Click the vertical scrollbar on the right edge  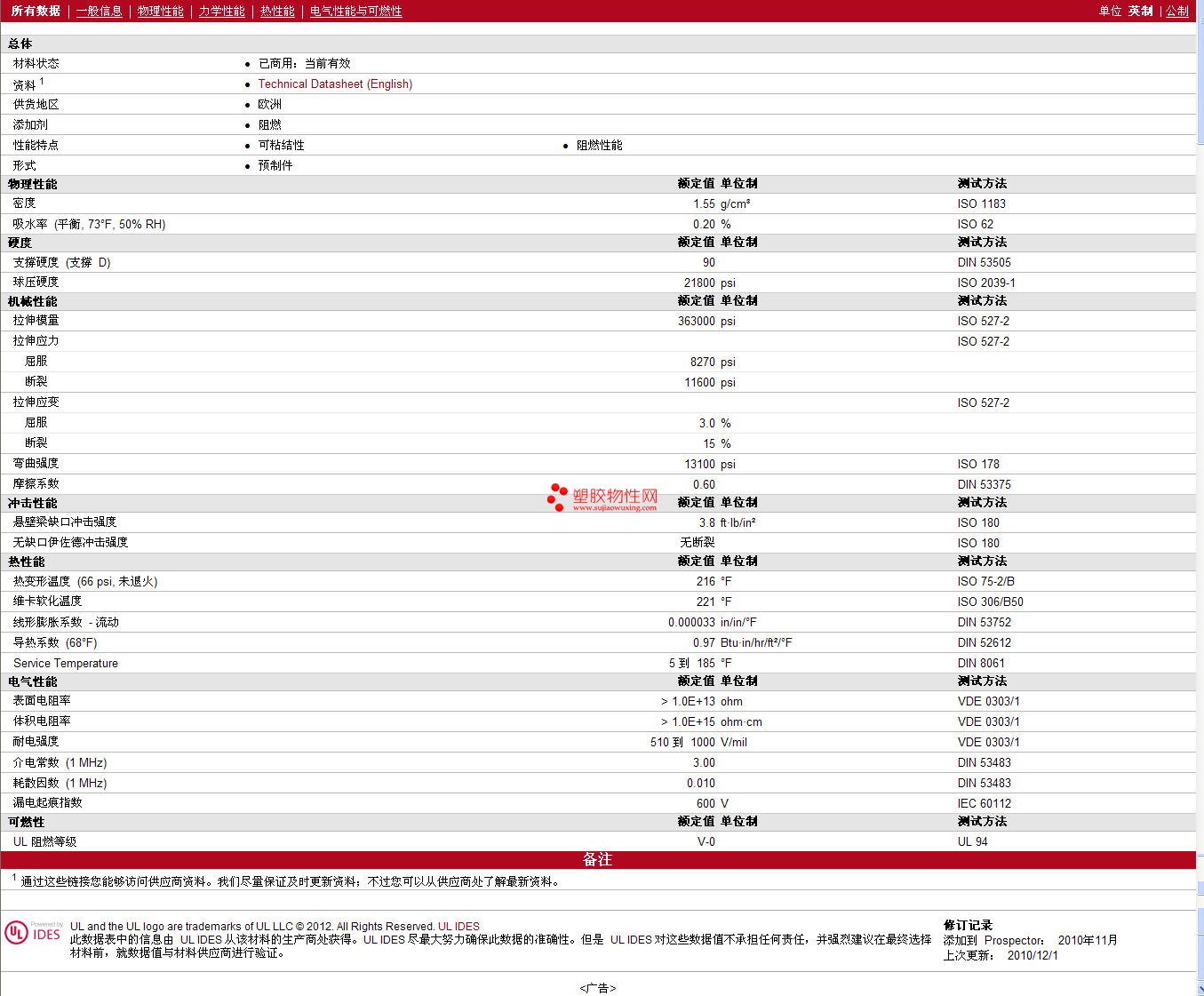pos(1200,498)
